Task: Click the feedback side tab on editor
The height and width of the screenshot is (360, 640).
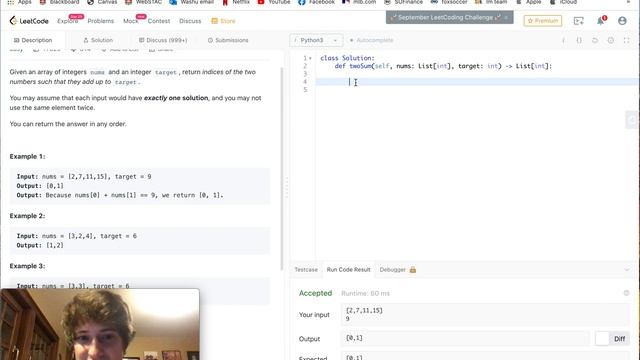Action: click(632, 120)
